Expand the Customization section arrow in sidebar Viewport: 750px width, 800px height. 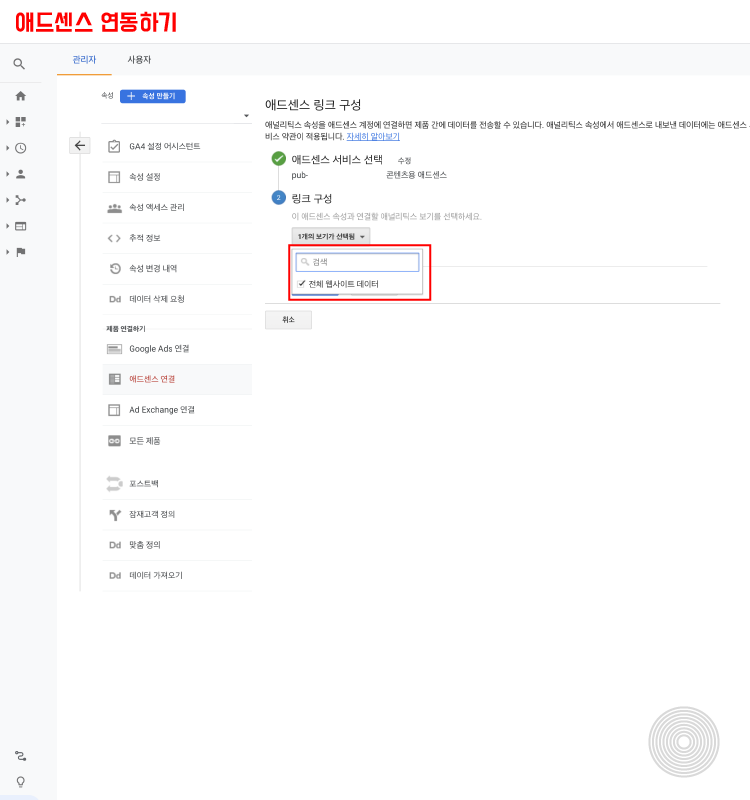pos(7,122)
